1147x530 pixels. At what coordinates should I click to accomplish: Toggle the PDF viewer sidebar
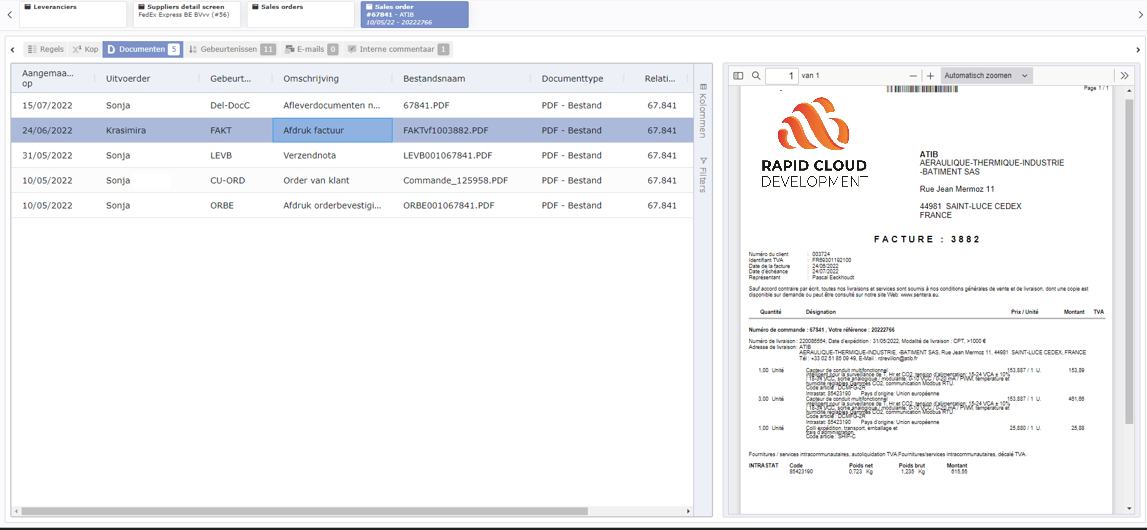pyautogui.click(x=738, y=76)
